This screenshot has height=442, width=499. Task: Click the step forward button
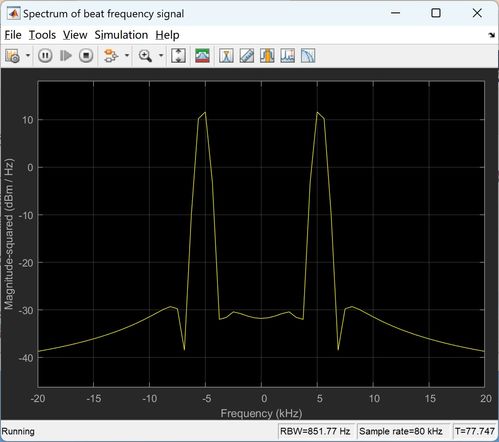point(66,56)
